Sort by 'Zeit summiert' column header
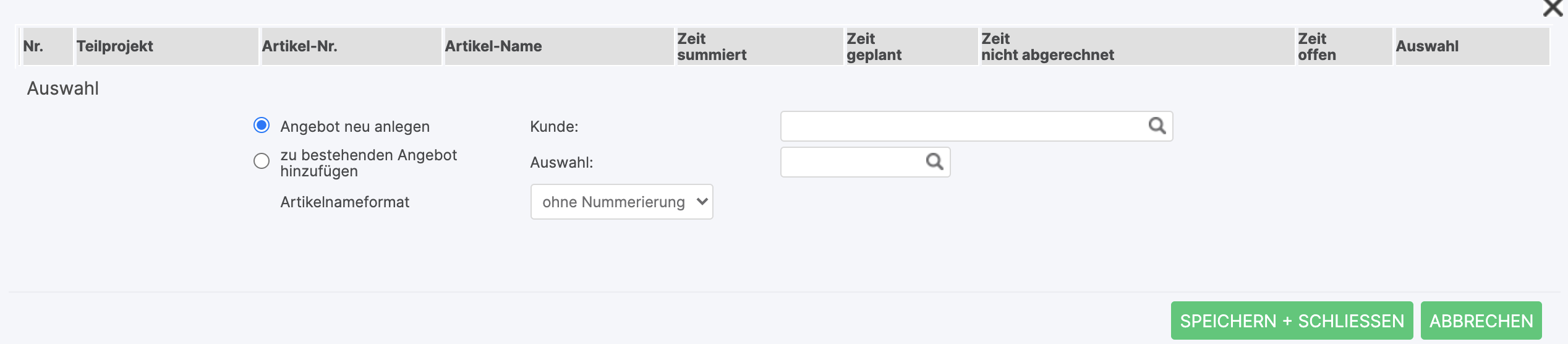The image size is (1568, 344). click(x=712, y=46)
